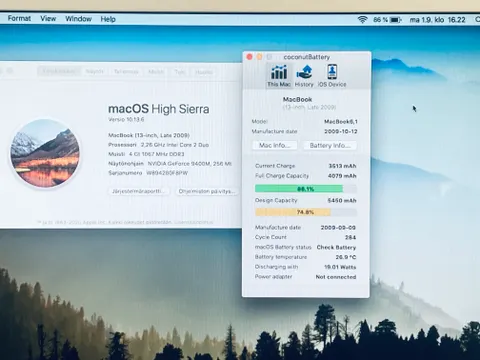Switch to the iOS Device view
Screen dimensions: 480x360
click(332, 76)
